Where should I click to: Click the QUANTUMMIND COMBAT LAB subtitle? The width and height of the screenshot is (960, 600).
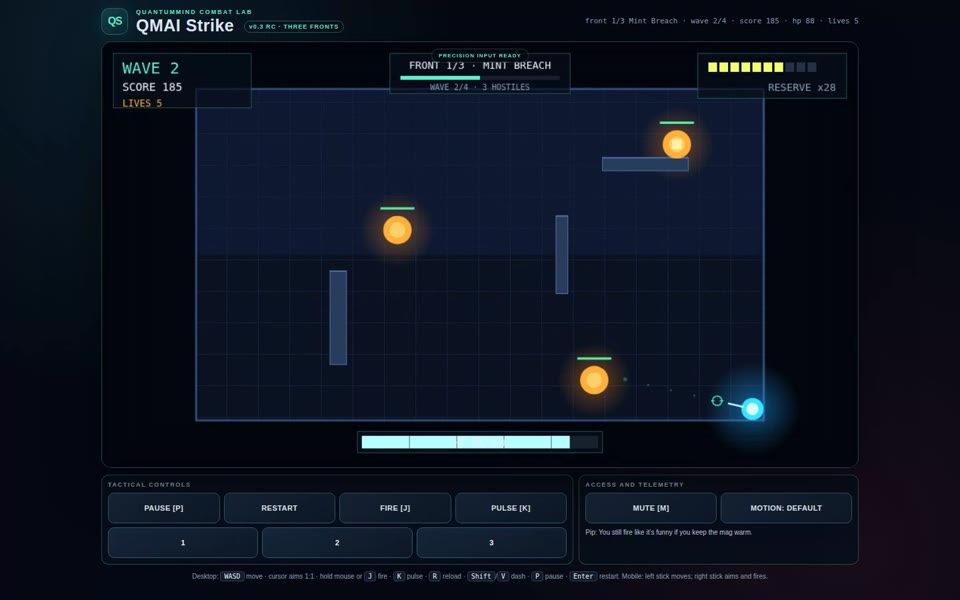[x=194, y=12]
